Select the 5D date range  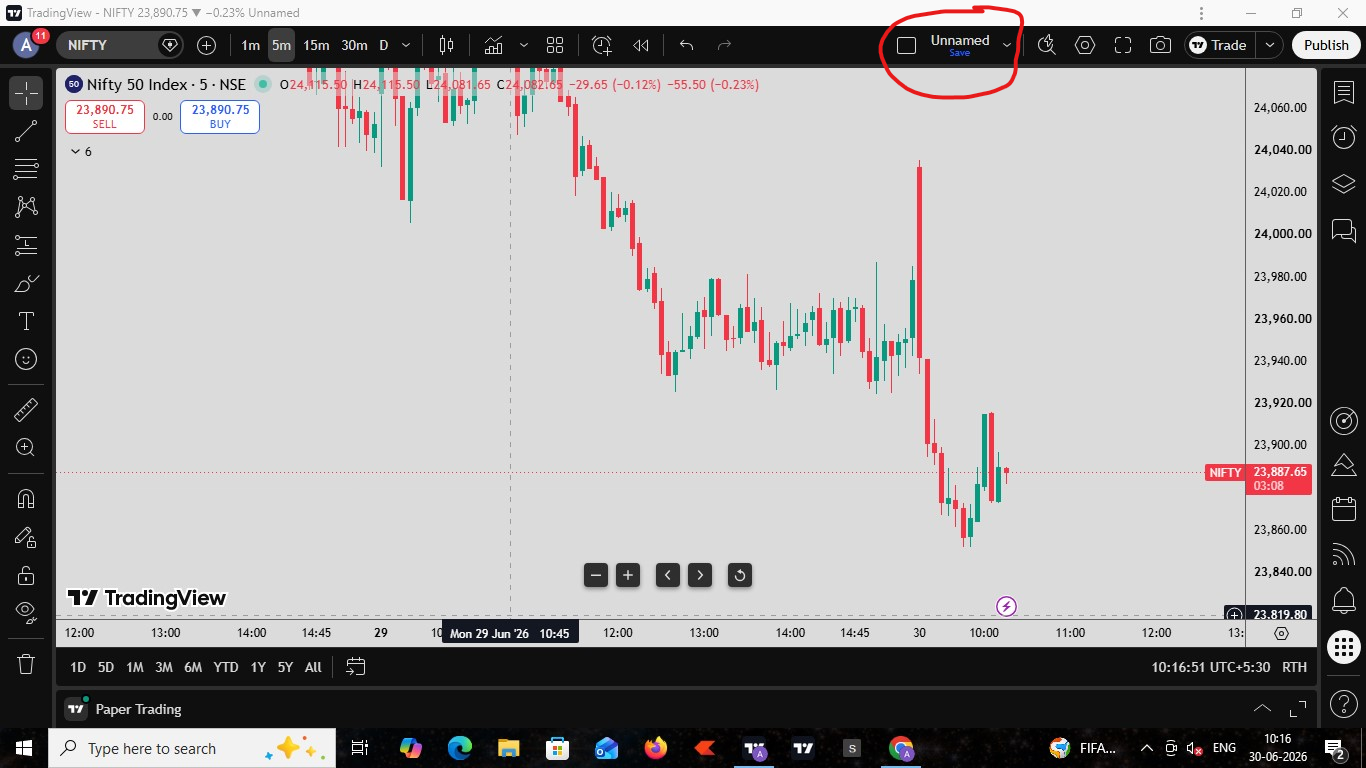pos(106,667)
